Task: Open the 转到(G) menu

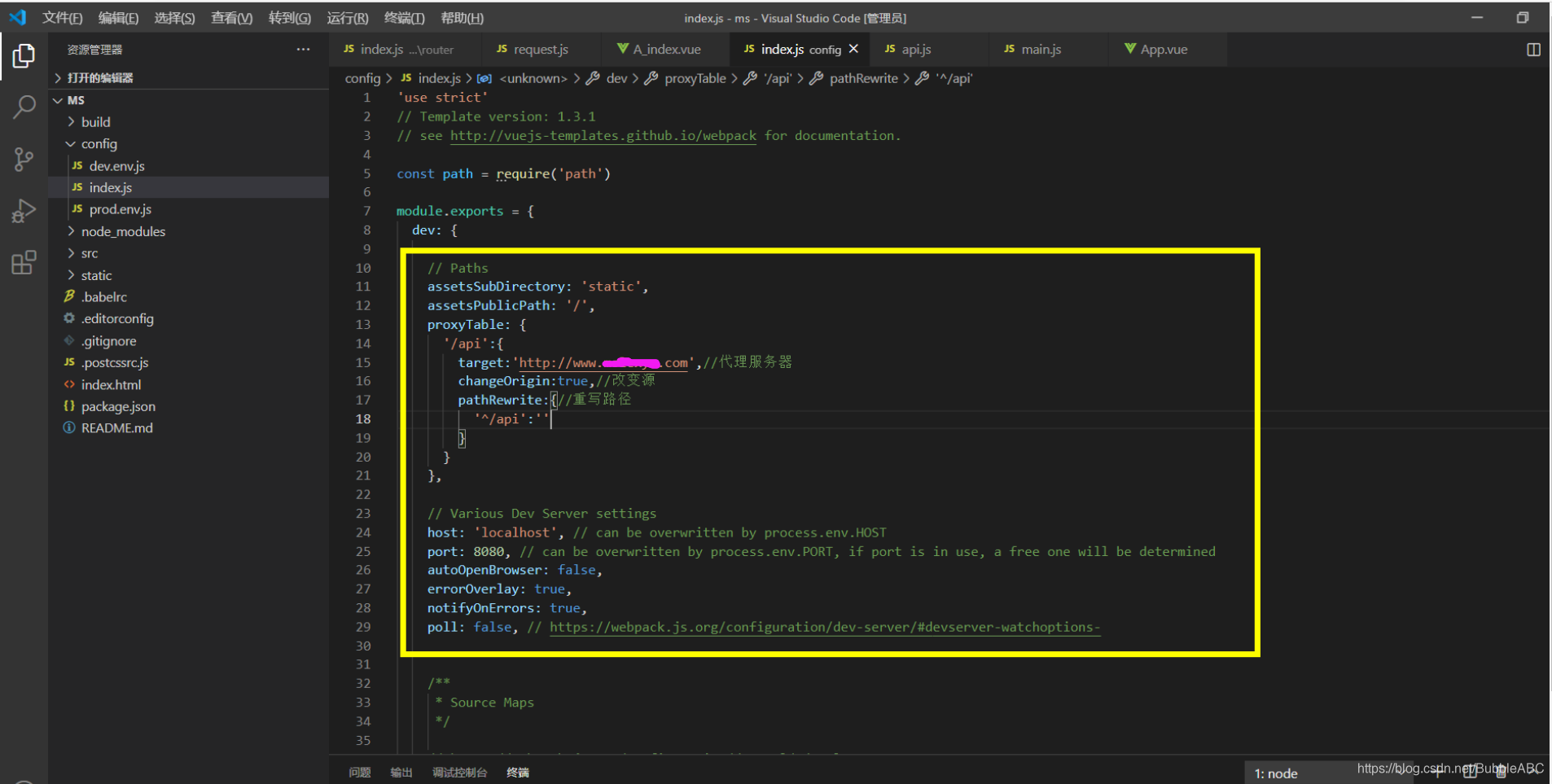Action: point(290,18)
